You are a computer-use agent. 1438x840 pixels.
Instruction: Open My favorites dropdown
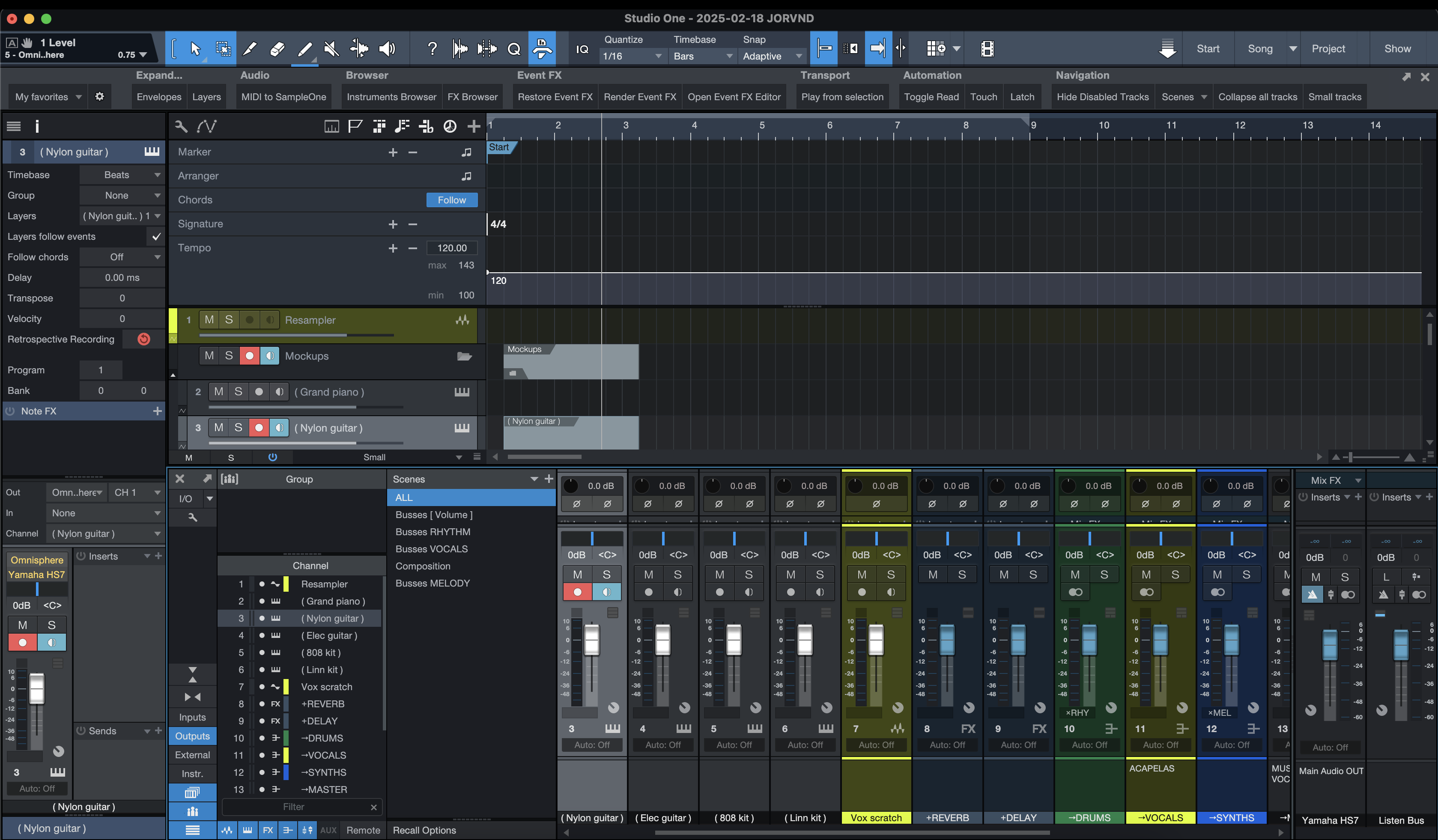coord(48,96)
